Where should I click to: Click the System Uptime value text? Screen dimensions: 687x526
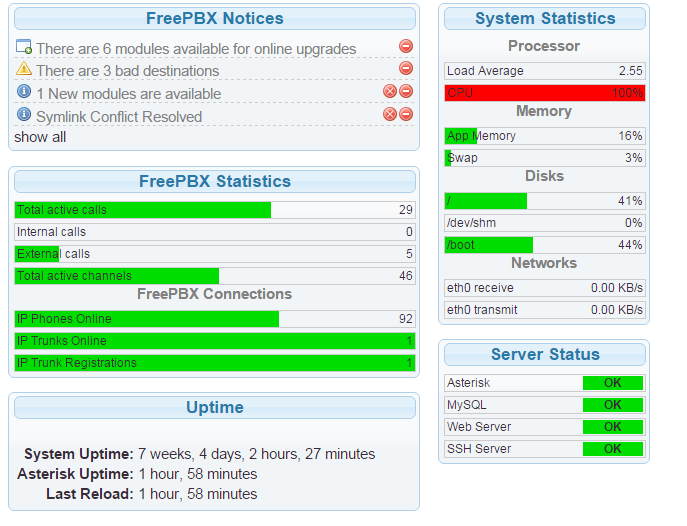pos(257,454)
